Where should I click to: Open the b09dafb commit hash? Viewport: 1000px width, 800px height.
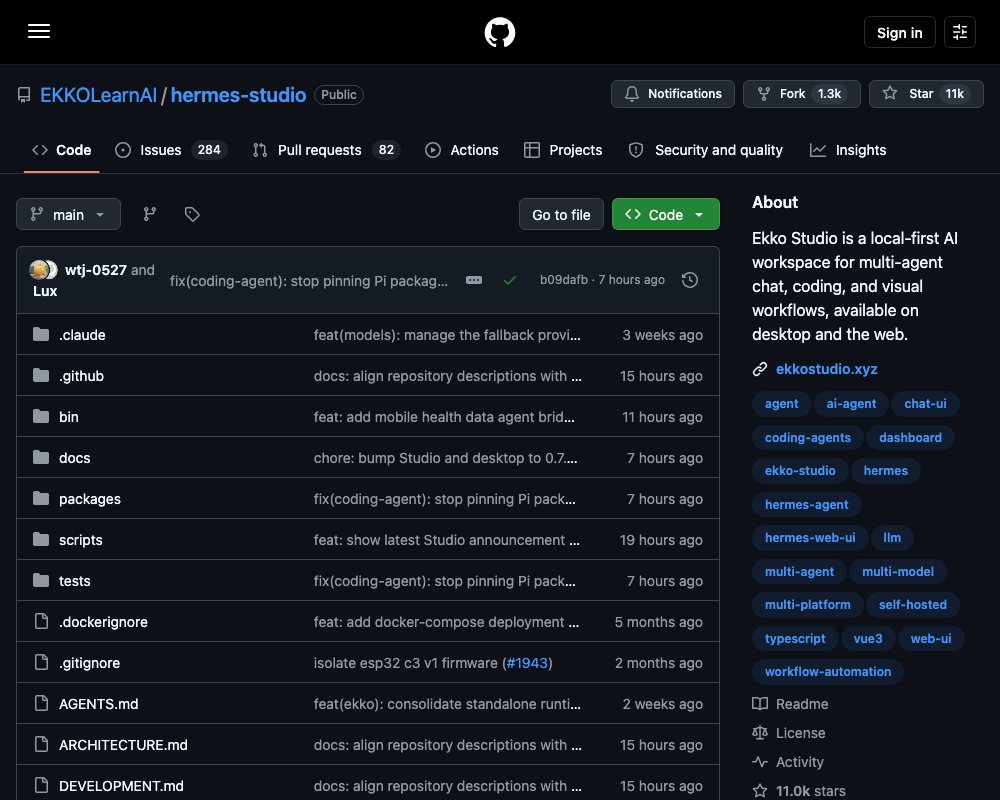(x=564, y=279)
